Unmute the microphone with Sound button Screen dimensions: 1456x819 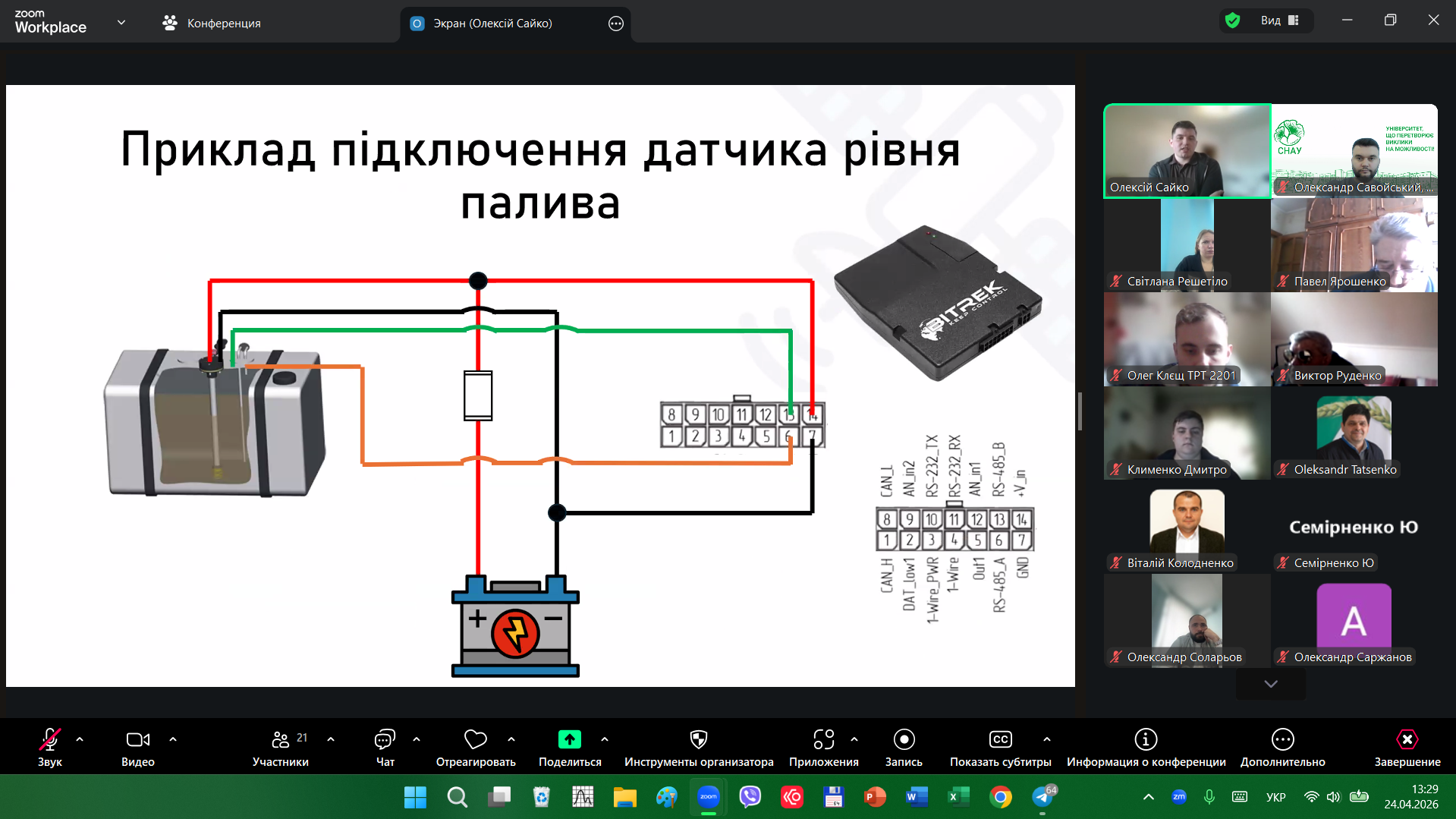[50, 740]
